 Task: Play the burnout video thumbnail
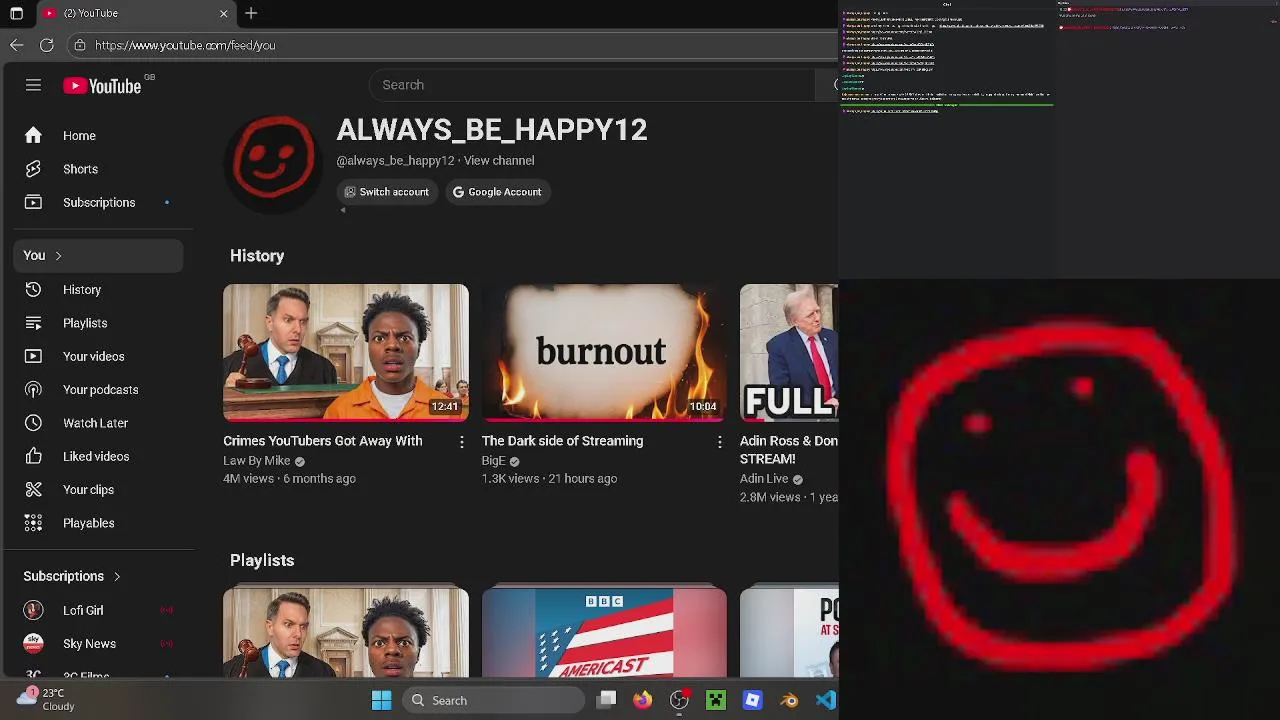pyautogui.click(x=604, y=353)
